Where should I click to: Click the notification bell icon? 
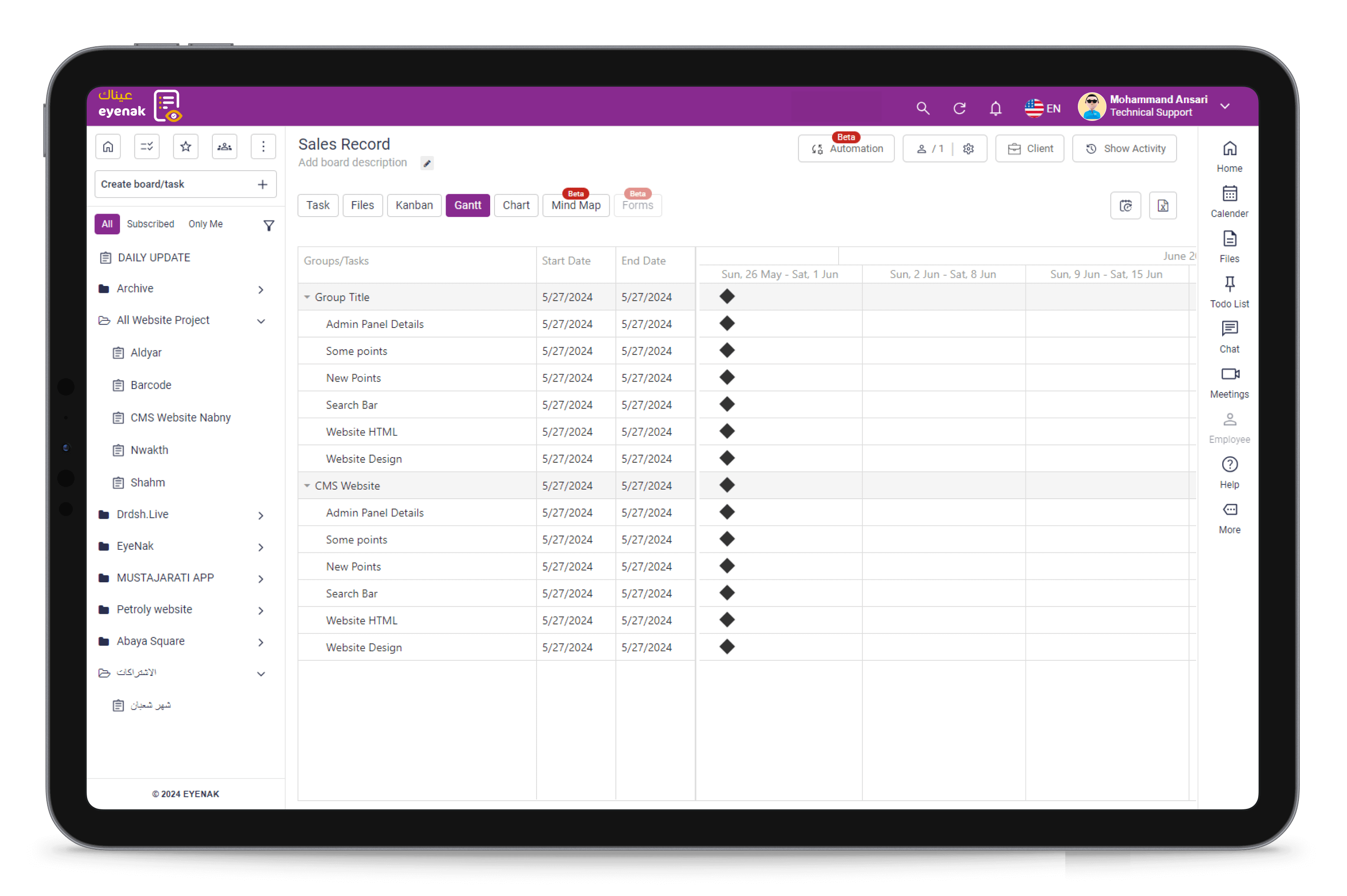pos(995,108)
